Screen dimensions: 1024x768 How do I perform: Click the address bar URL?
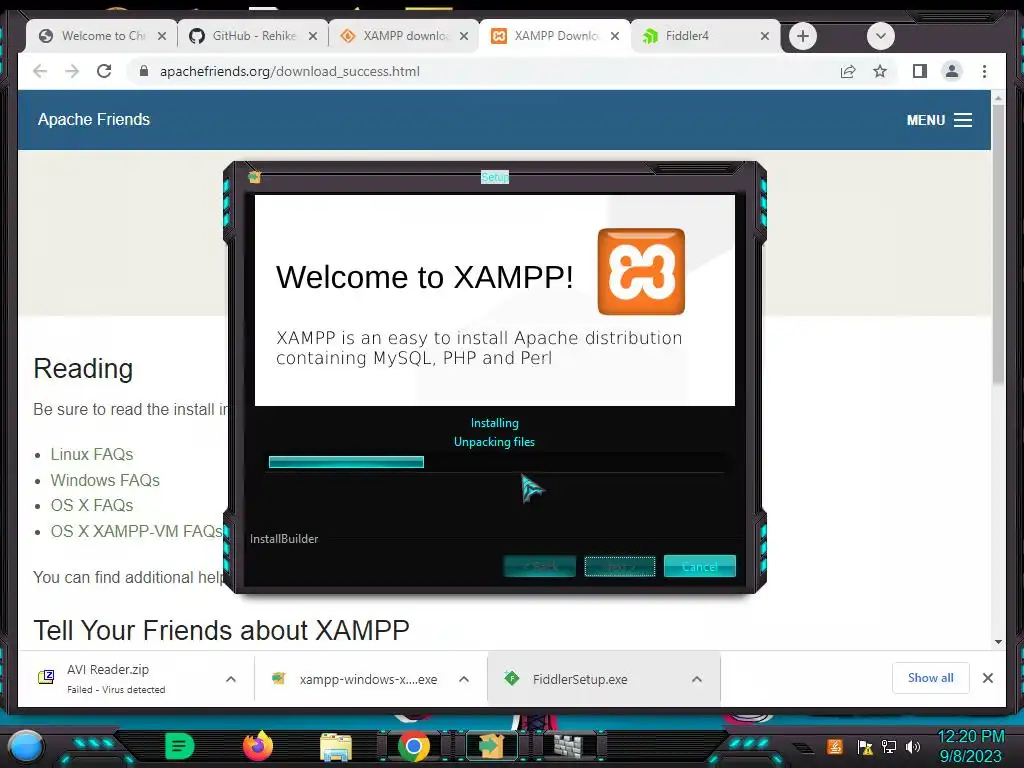click(x=289, y=71)
